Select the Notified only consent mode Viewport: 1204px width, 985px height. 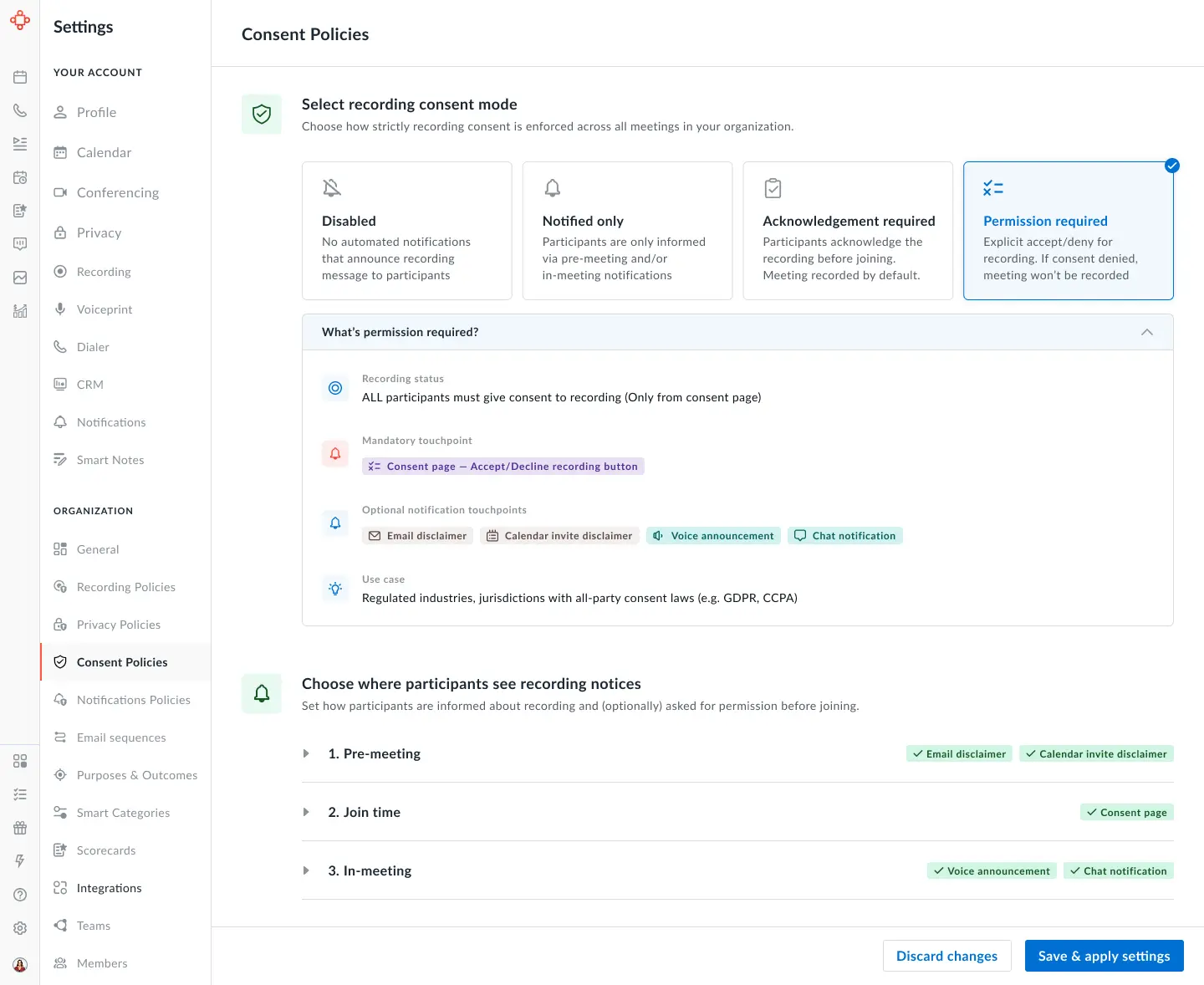click(627, 231)
